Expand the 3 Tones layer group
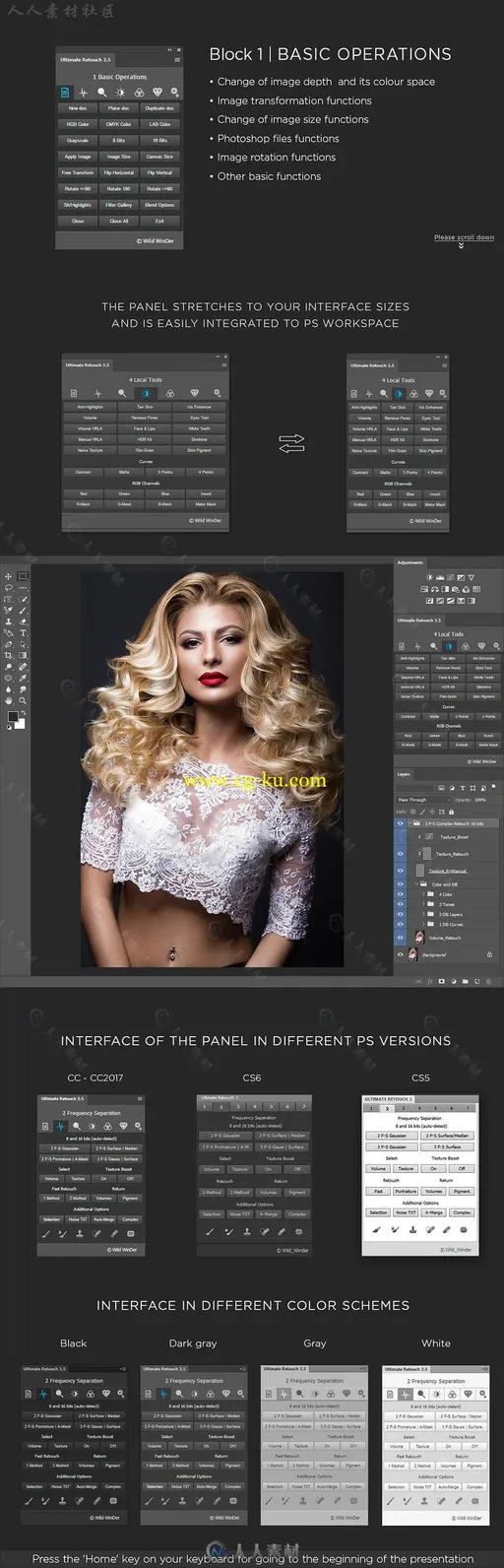This screenshot has width=504, height=1568. click(x=423, y=904)
